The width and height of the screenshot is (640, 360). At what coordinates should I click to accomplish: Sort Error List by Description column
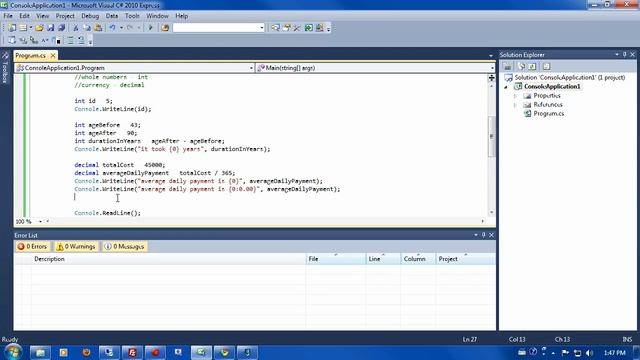pos(169,259)
